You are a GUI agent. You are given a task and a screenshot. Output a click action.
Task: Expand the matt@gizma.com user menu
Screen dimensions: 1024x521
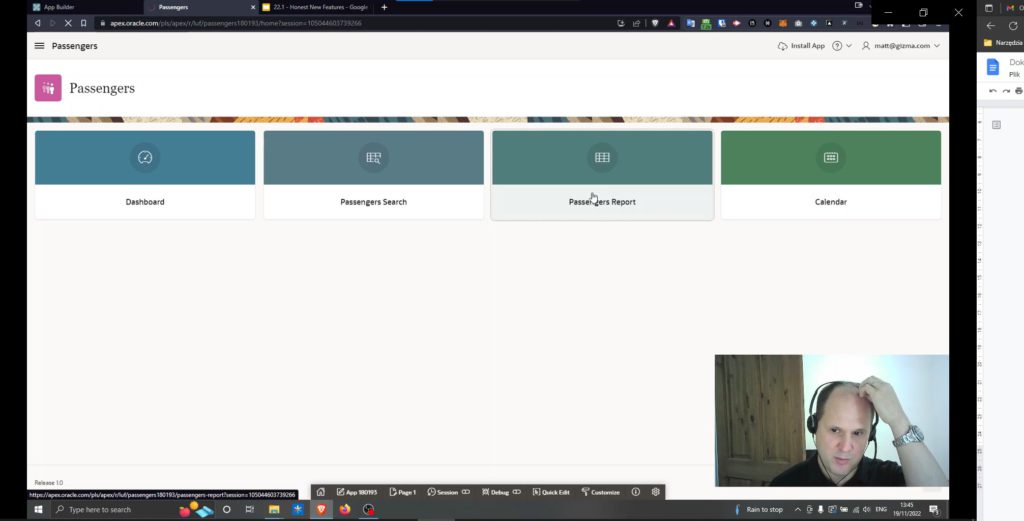click(901, 46)
